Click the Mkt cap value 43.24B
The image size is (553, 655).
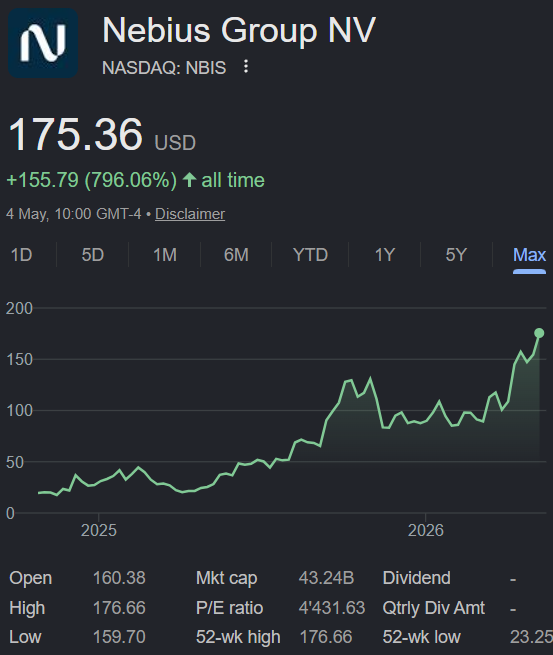(x=326, y=578)
